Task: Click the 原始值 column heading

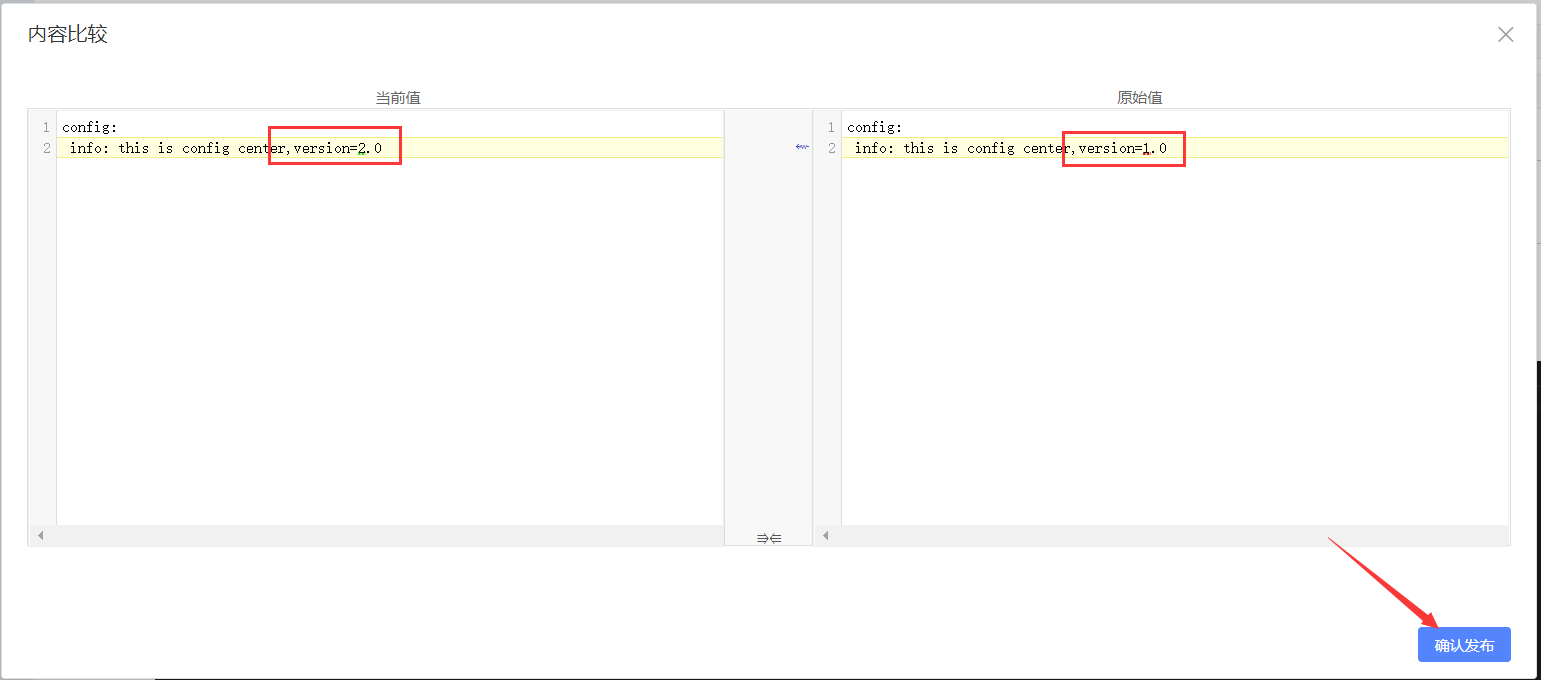Action: tap(1139, 98)
